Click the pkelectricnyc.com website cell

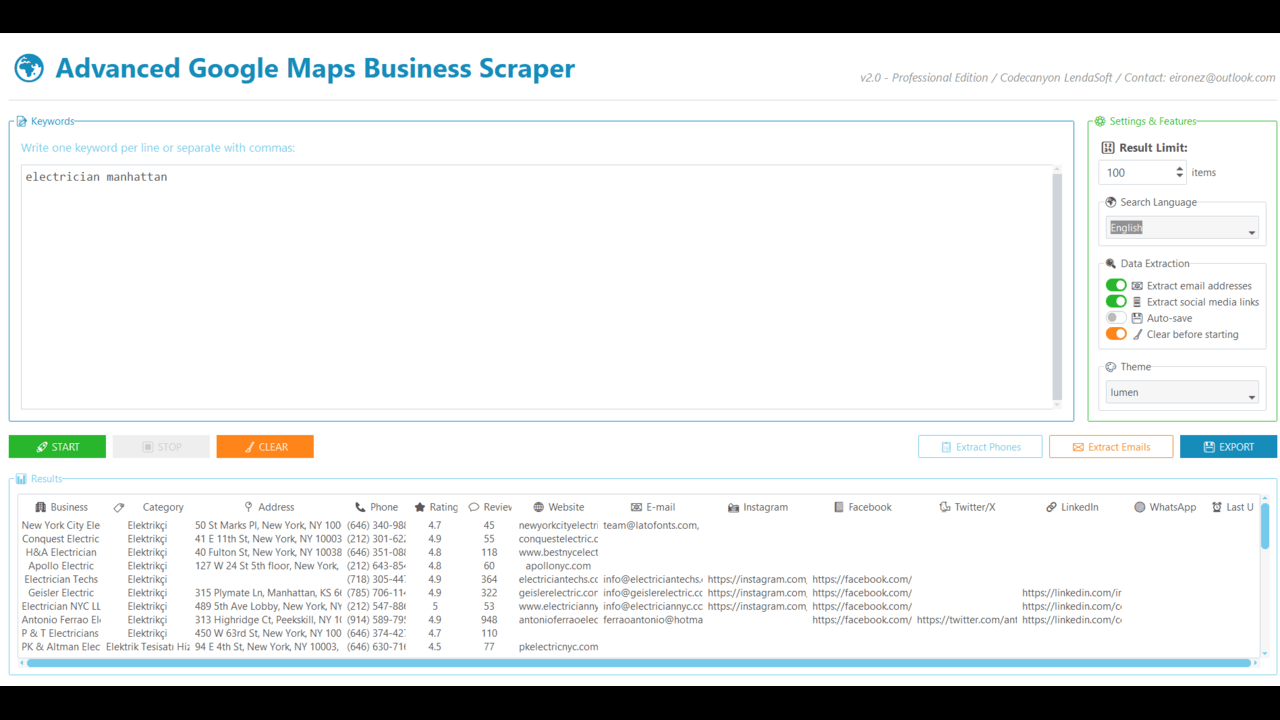coord(558,647)
